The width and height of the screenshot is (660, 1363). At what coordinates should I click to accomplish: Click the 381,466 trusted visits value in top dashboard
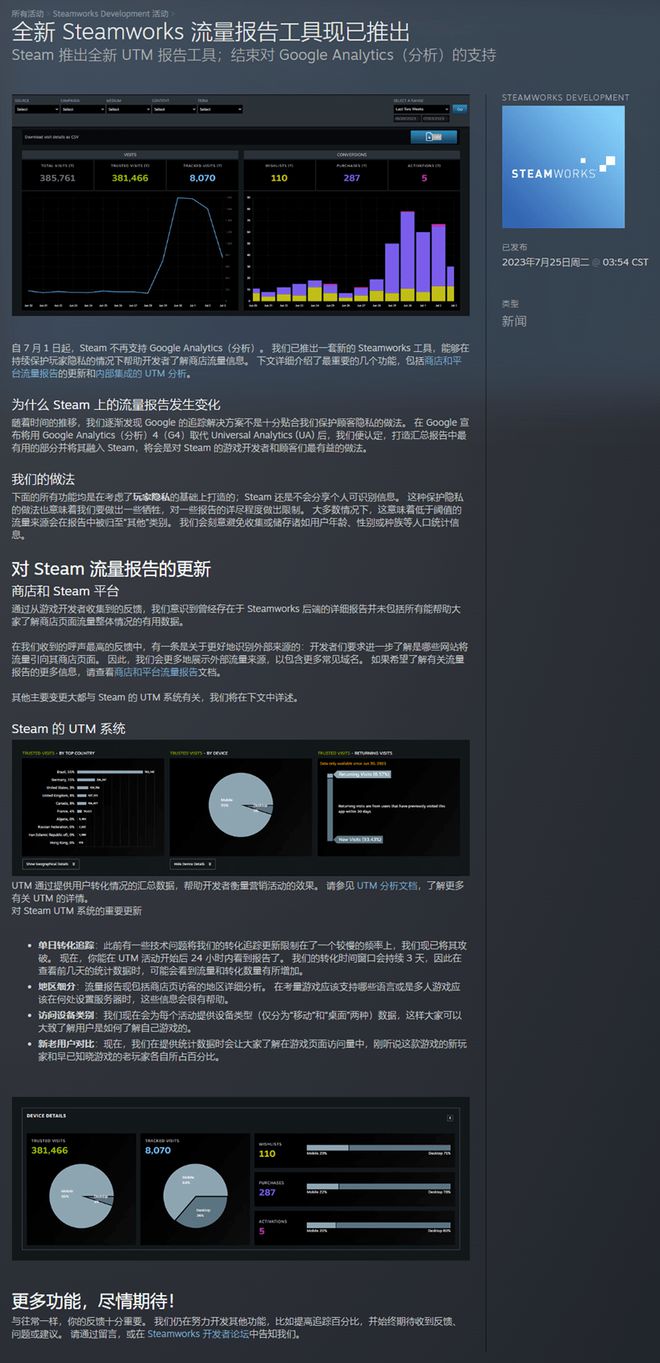click(129, 178)
